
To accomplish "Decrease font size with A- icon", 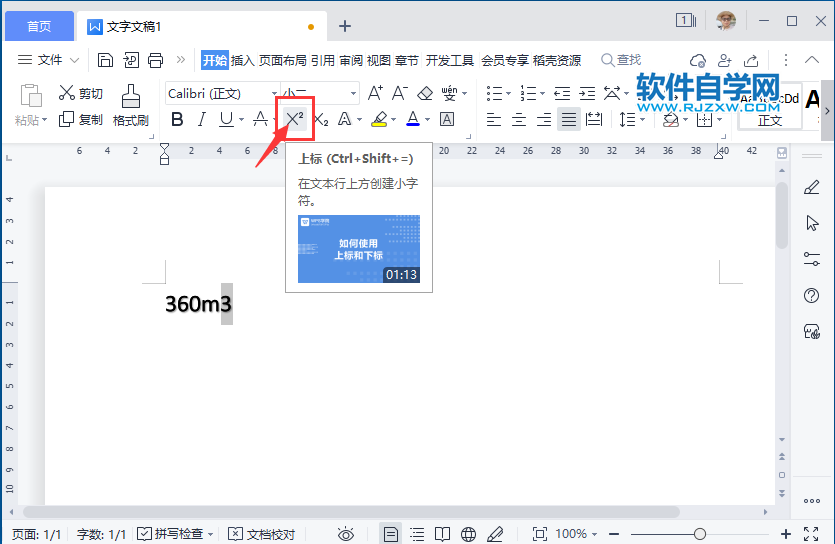I will tap(399, 93).
